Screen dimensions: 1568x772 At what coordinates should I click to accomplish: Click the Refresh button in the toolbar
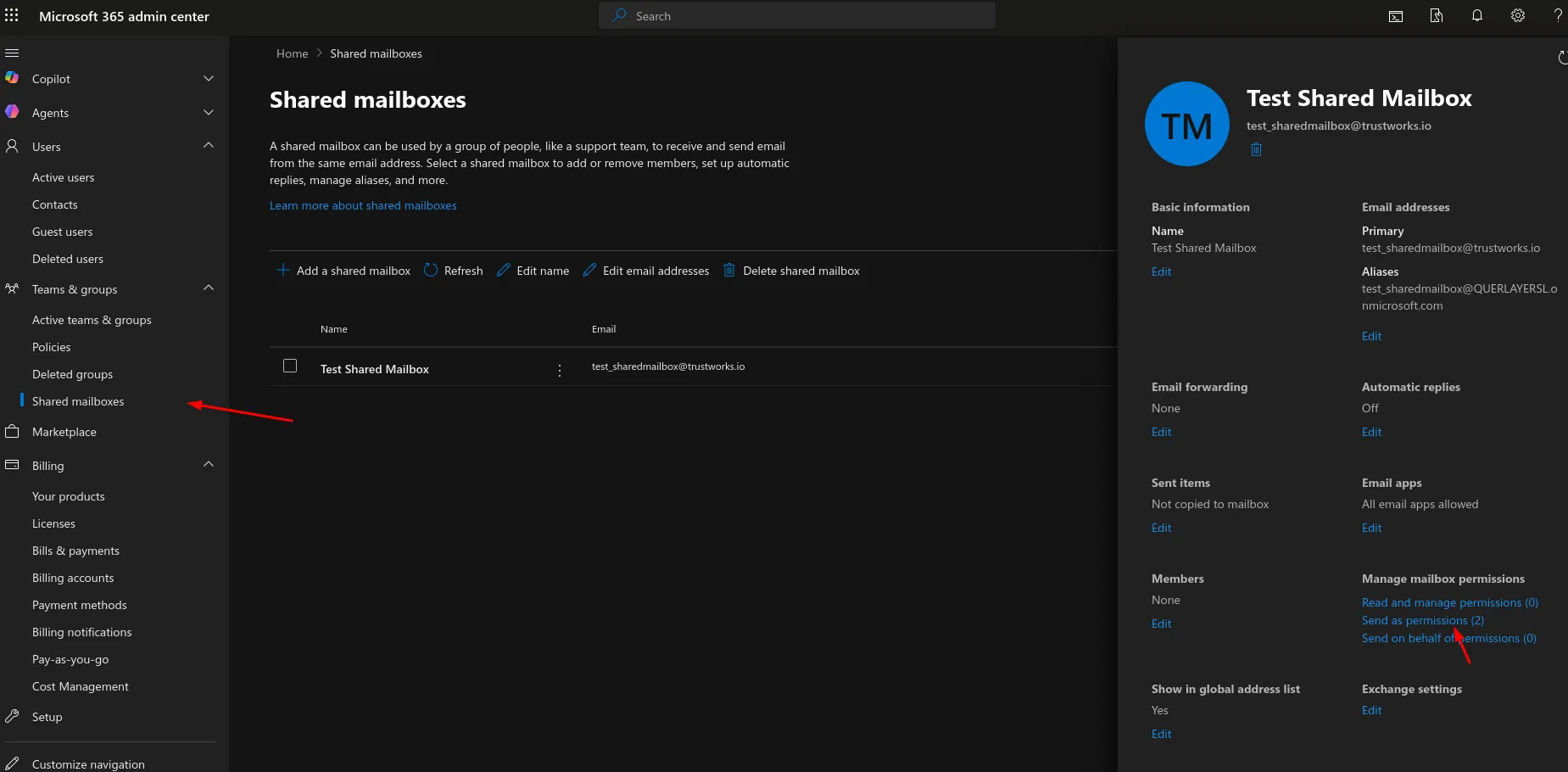click(453, 271)
